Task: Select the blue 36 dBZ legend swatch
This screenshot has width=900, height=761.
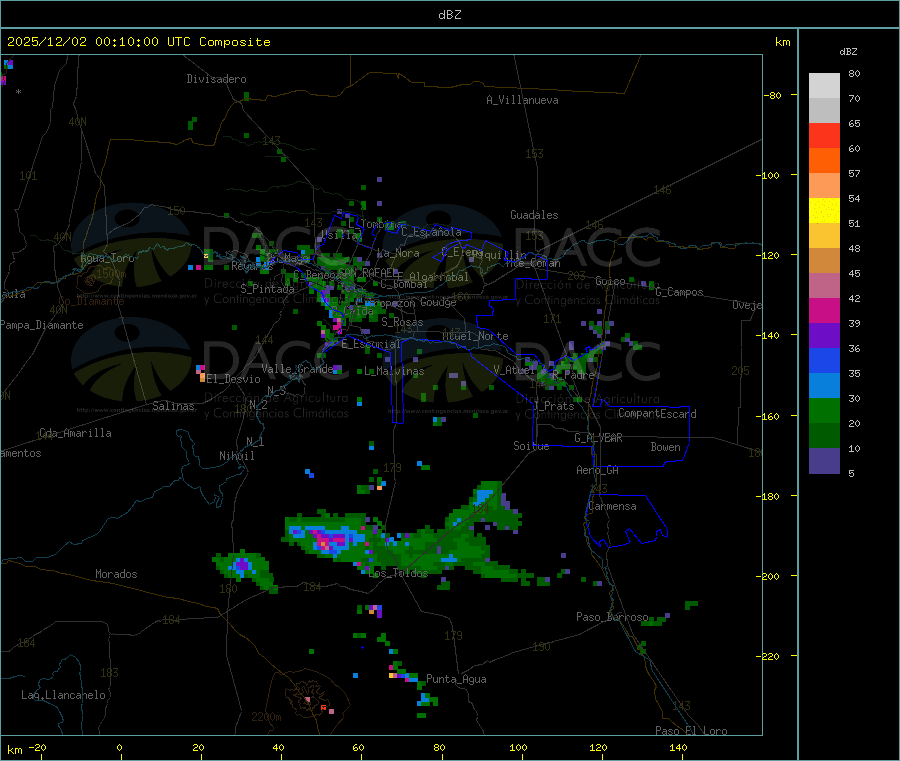Action: pyautogui.click(x=824, y=360)
